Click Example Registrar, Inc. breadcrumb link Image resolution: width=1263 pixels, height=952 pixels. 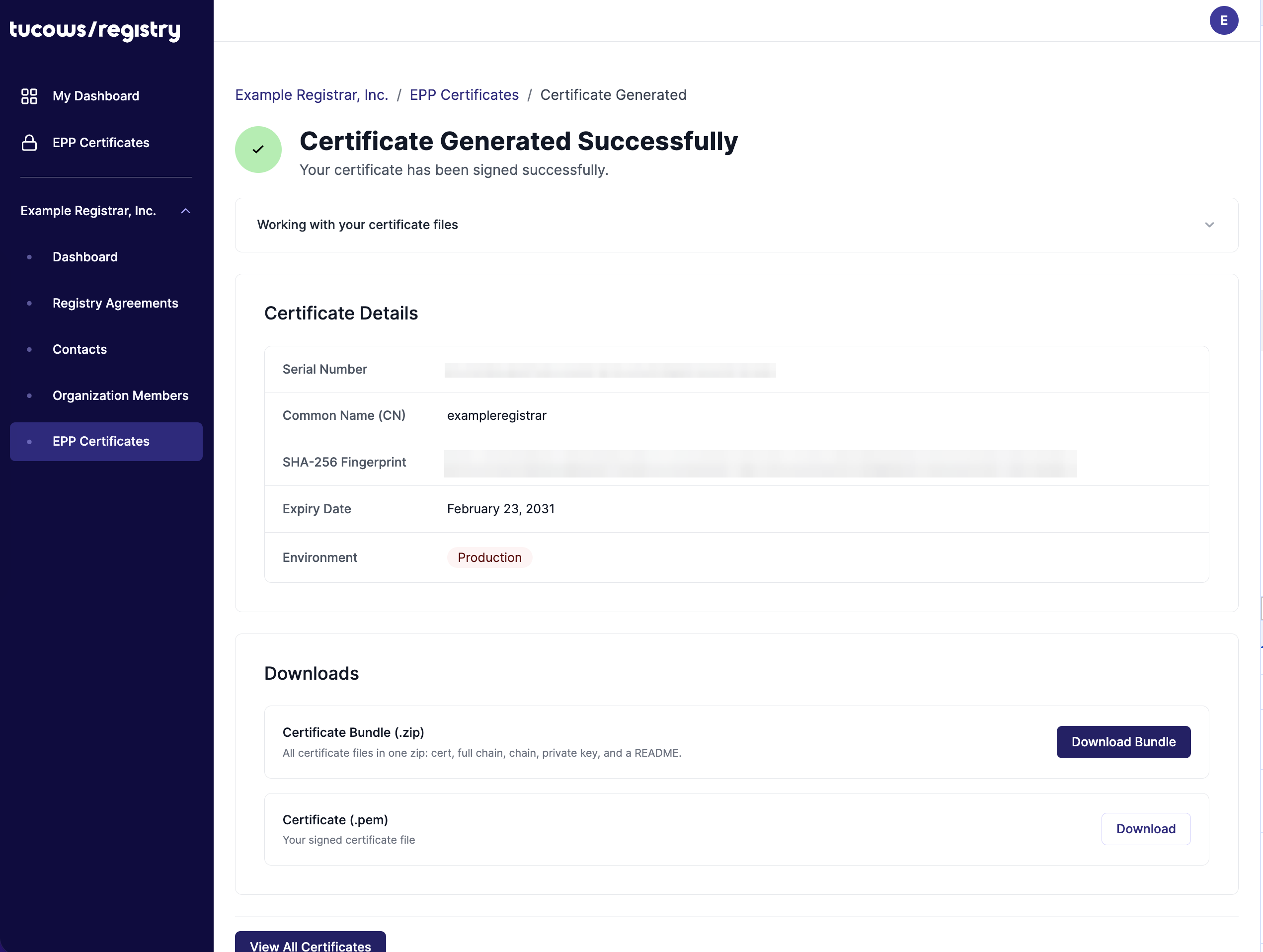tap(312, 95)
